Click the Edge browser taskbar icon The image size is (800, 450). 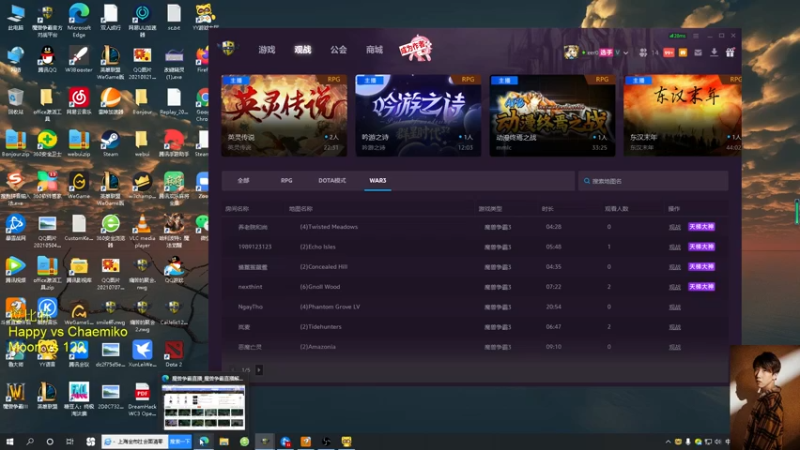tap(204, 442)
